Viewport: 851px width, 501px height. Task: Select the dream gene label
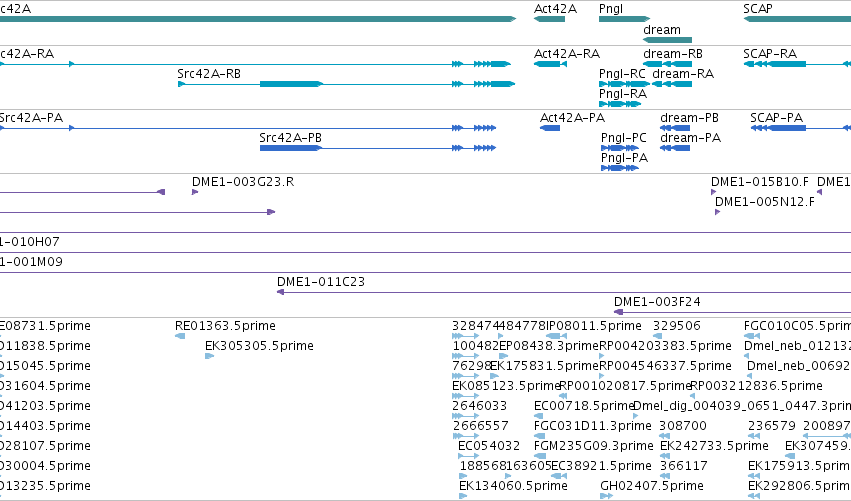click(x=662, y=29)
